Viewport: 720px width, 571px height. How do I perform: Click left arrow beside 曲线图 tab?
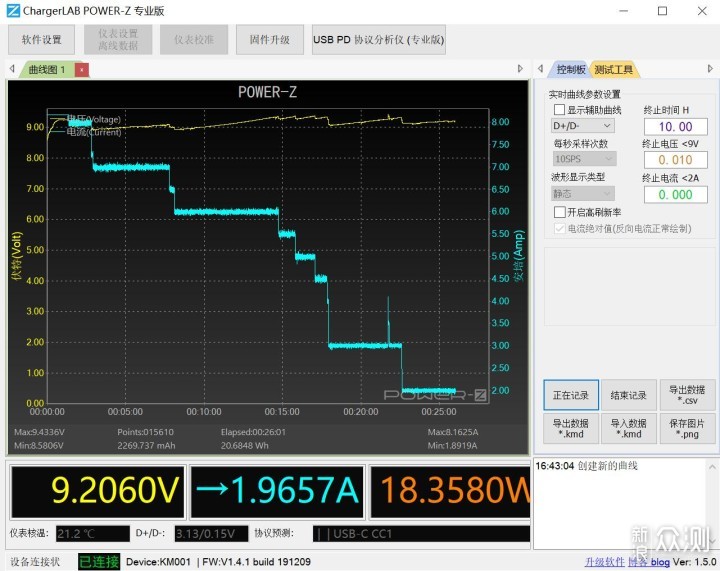point(12,69)
